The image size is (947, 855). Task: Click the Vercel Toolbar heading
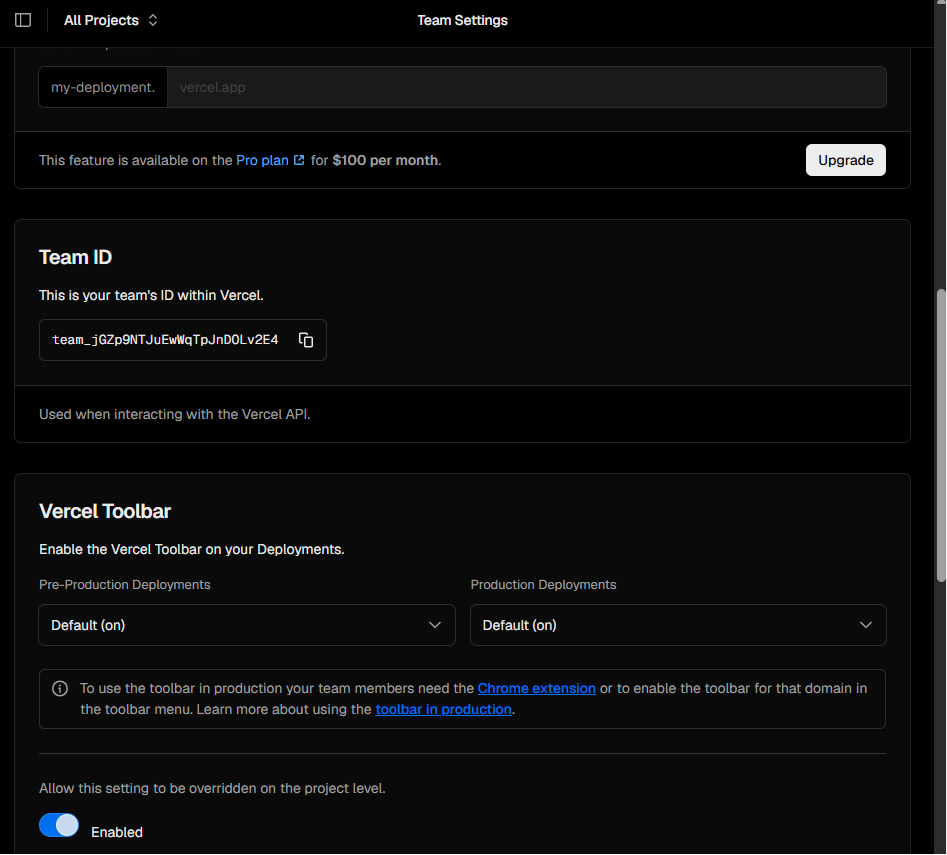[x=105, y=512]
